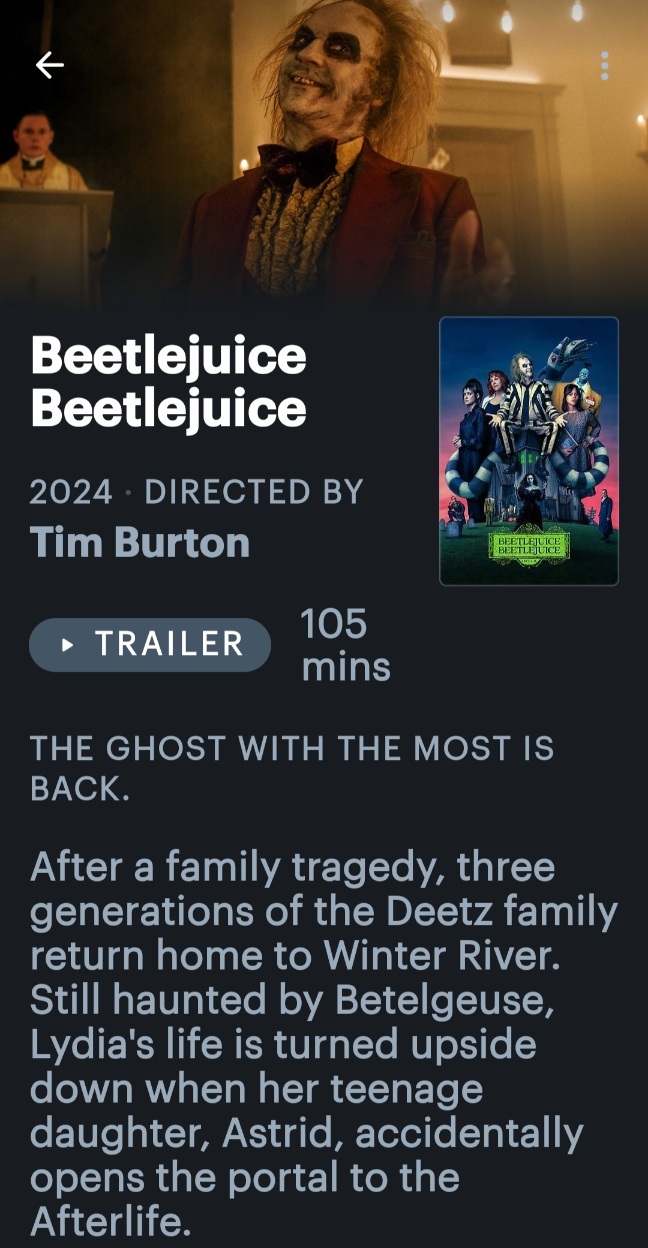Open director Tim Burton's page

140,542
